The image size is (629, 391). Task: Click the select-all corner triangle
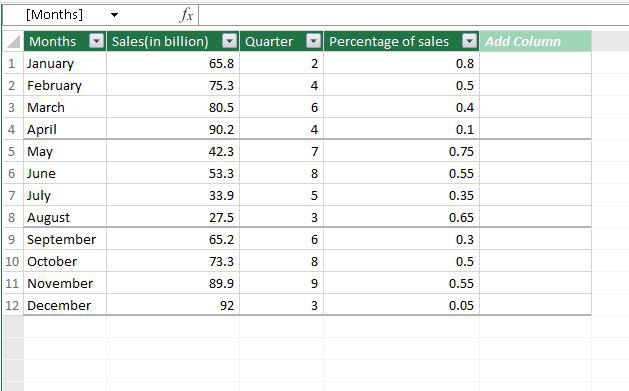(x=13, y=41)
